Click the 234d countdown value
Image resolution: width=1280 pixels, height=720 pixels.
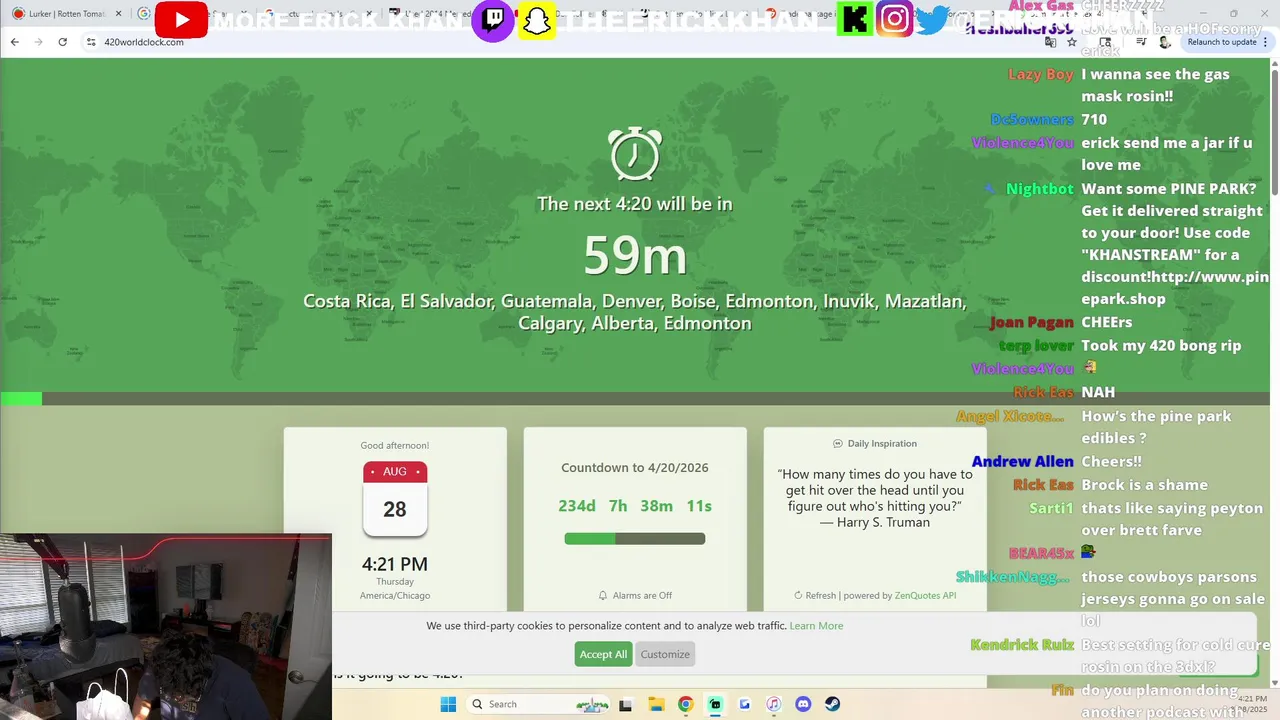577,506
